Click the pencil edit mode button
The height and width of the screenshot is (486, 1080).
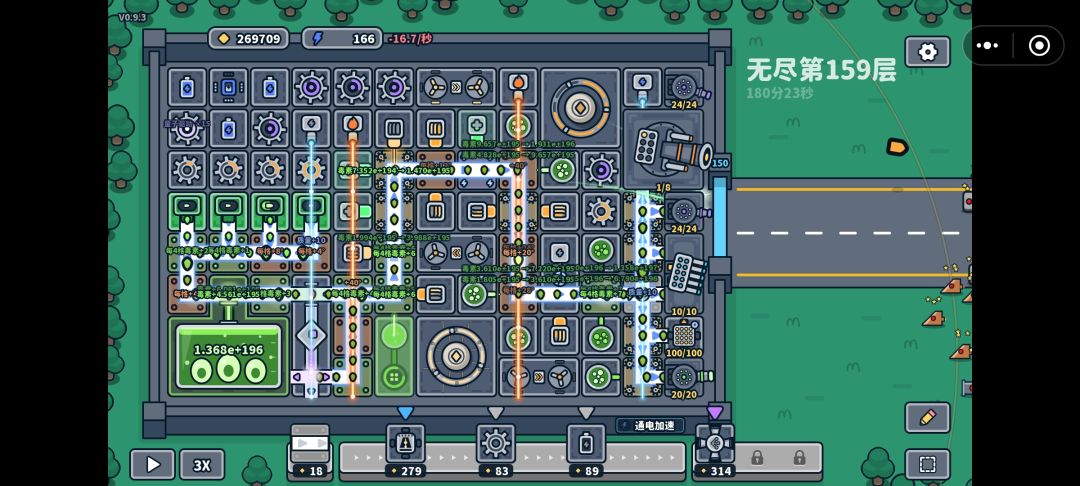click(927, 417)
